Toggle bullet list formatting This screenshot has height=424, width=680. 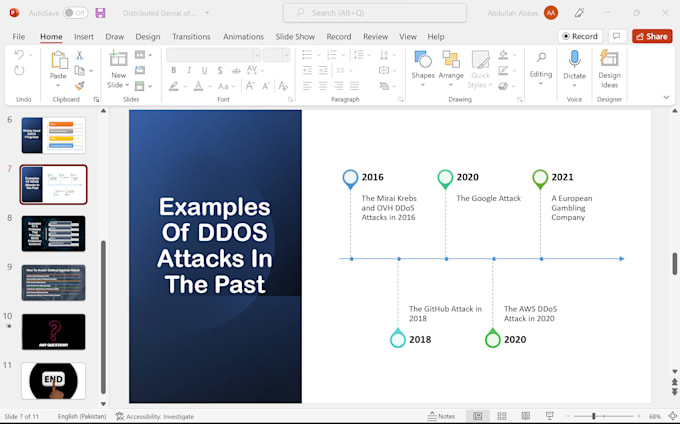pos(307,55)
